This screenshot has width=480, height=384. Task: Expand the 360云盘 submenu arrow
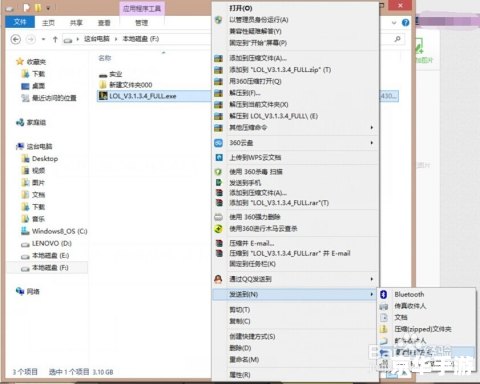pyautogui.click(x=372, y=143)
